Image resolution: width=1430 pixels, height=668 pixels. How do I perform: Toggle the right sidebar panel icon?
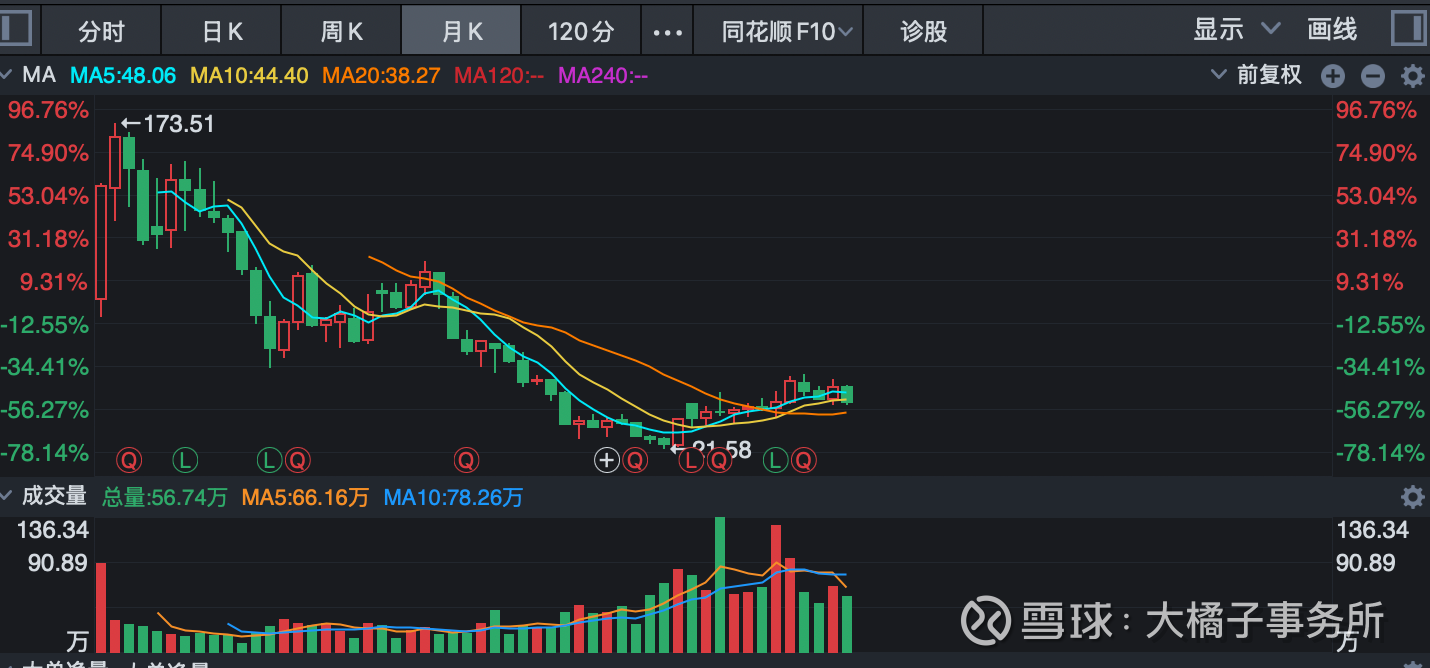[x=1410, y=29]
